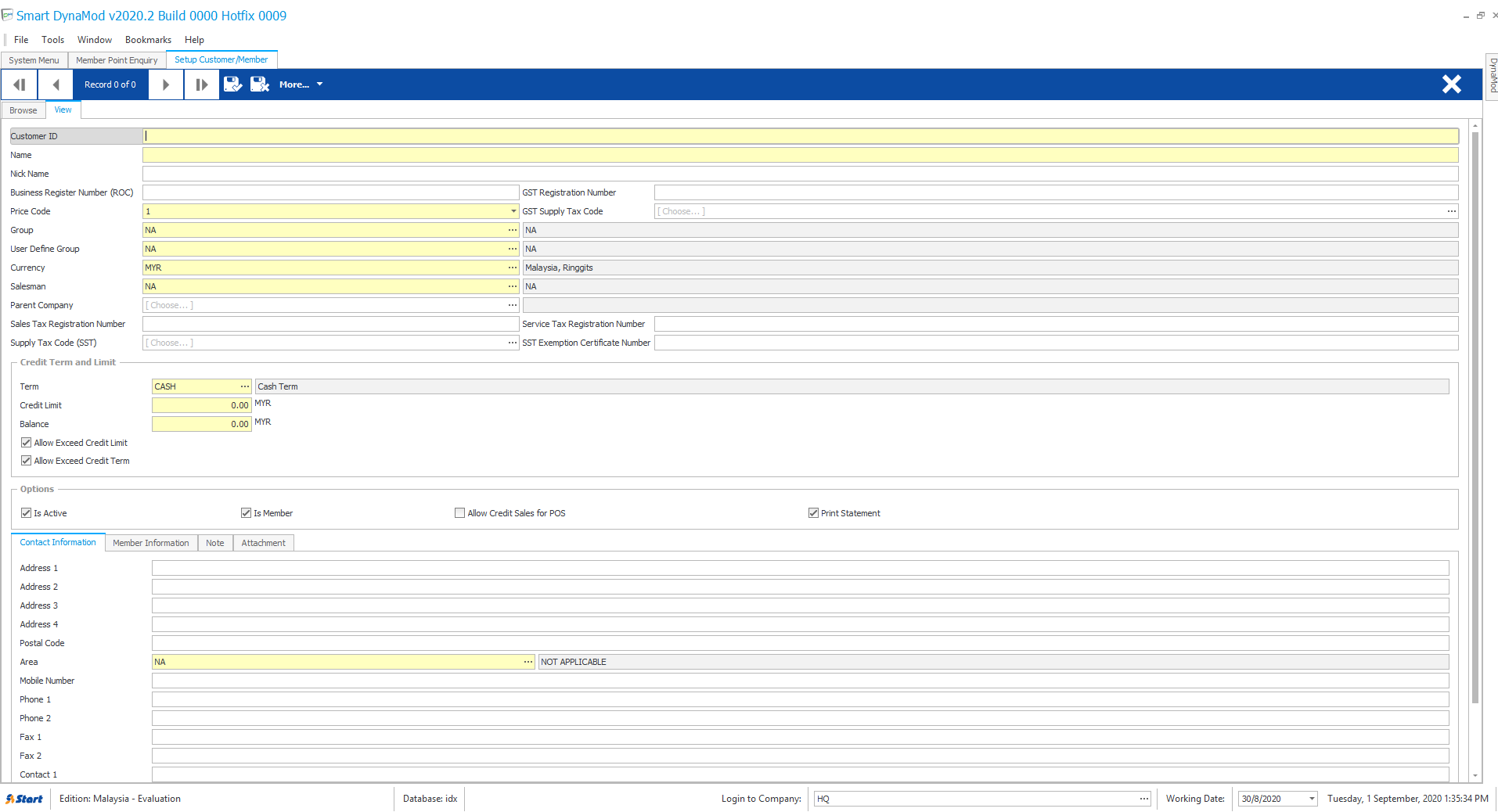Switch to the Browse tab

(23, 110)
